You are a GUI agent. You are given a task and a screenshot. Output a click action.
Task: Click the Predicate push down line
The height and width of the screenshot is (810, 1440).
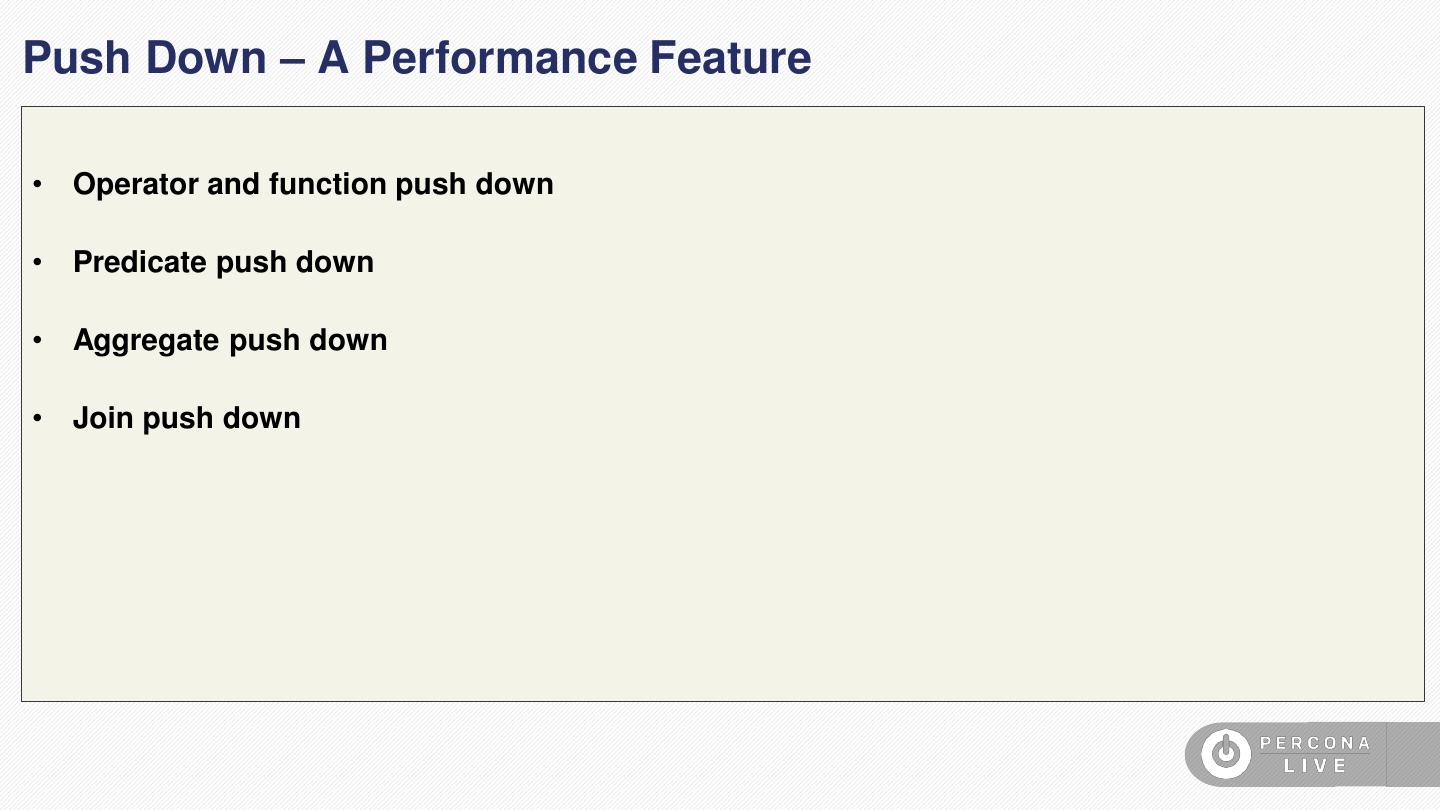(x=223, y=263)
